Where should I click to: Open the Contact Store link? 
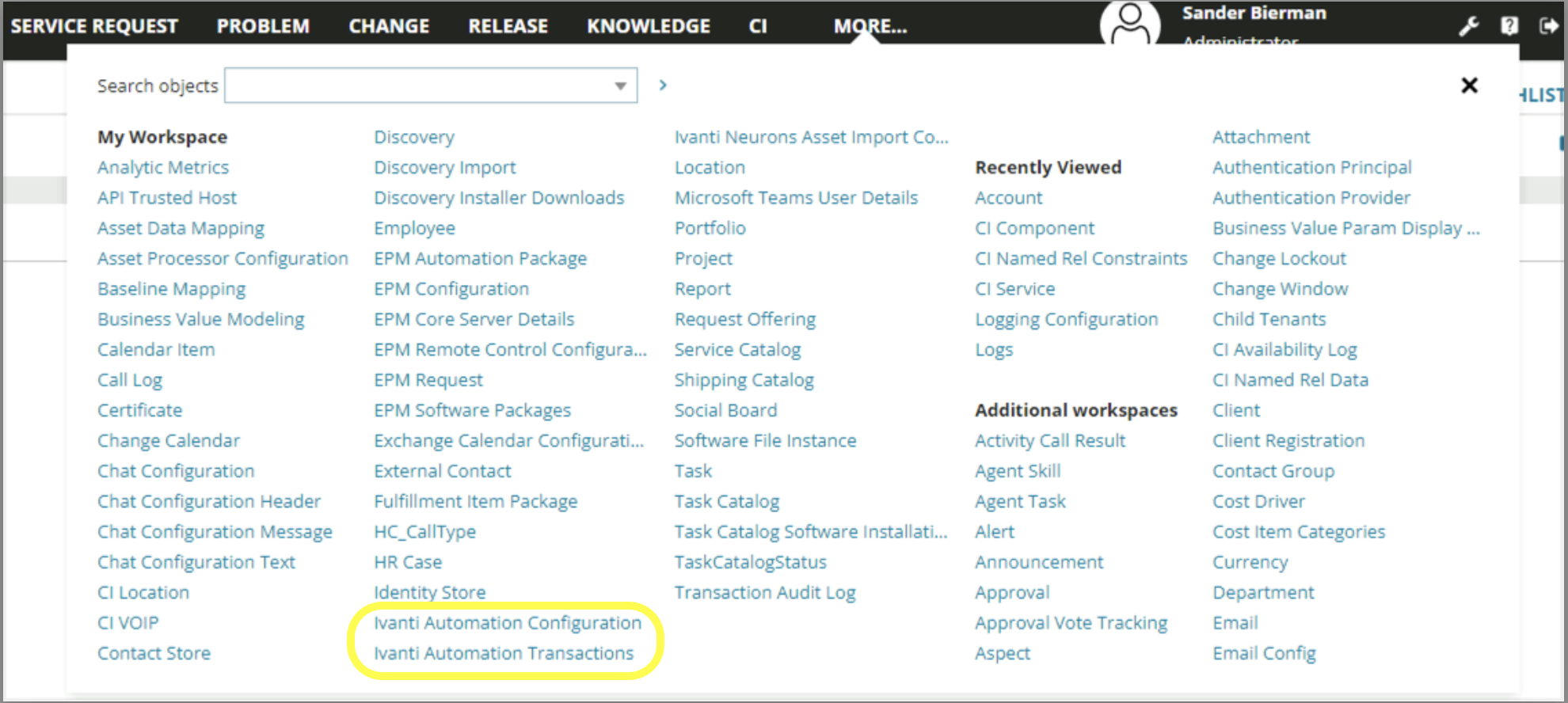(x=154, y=653)
